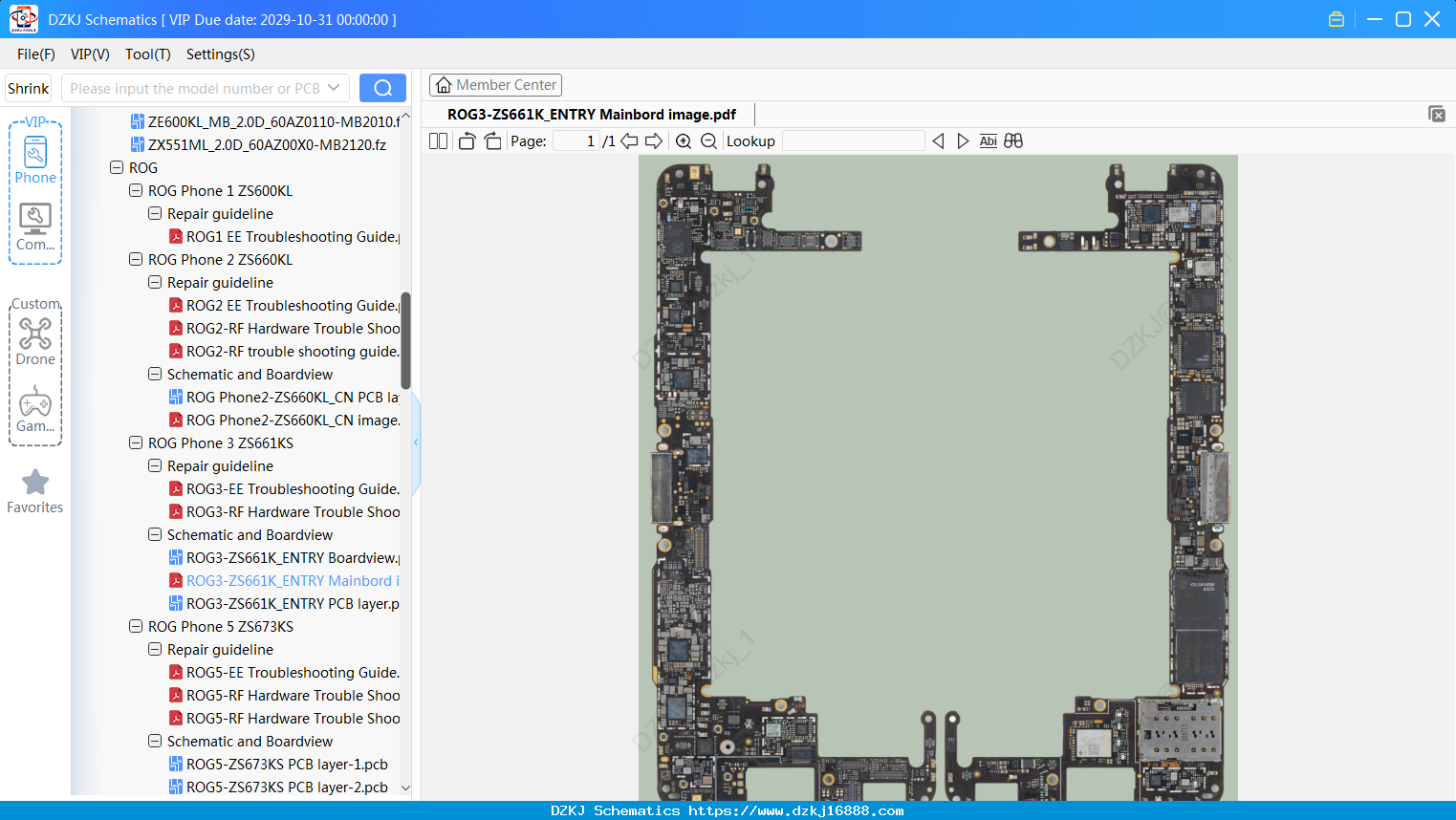Open the Drone category in sidebar
The height and width of the screenshot is (820, 1456).
tap(35, 341)
